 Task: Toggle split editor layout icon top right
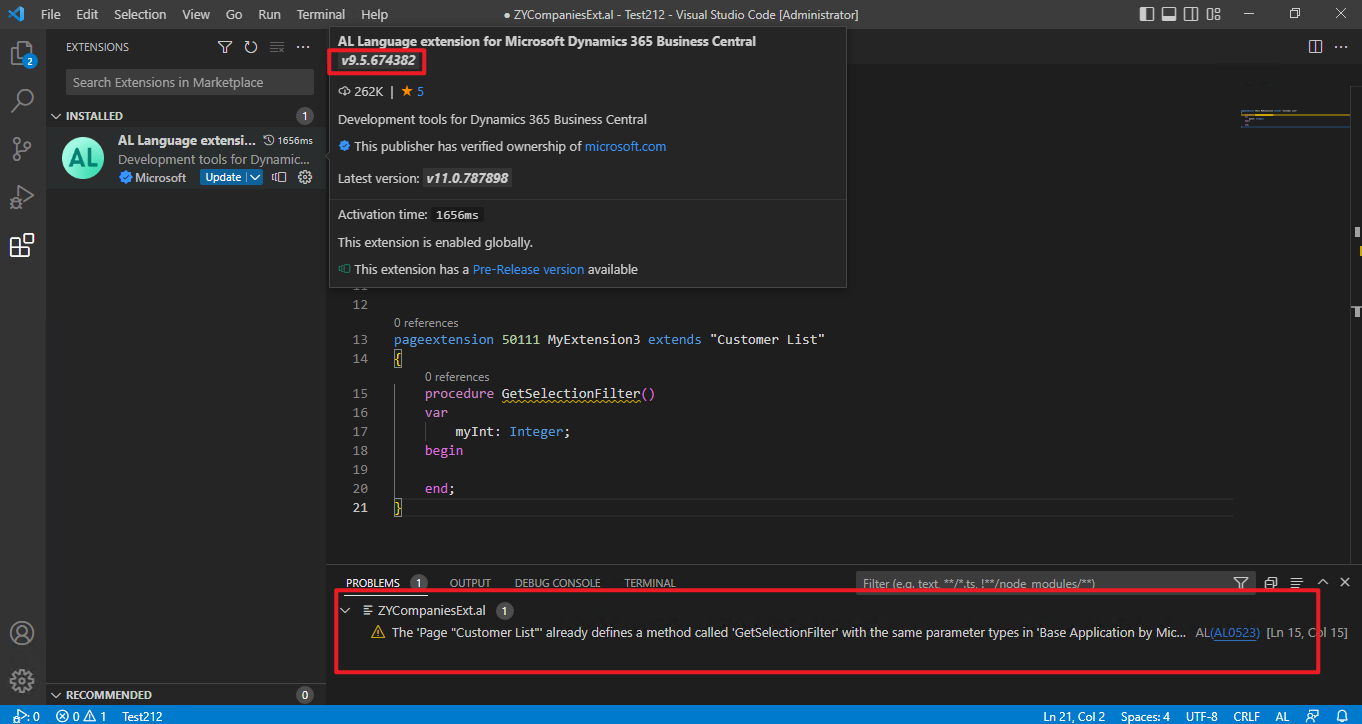[1313, 47]
